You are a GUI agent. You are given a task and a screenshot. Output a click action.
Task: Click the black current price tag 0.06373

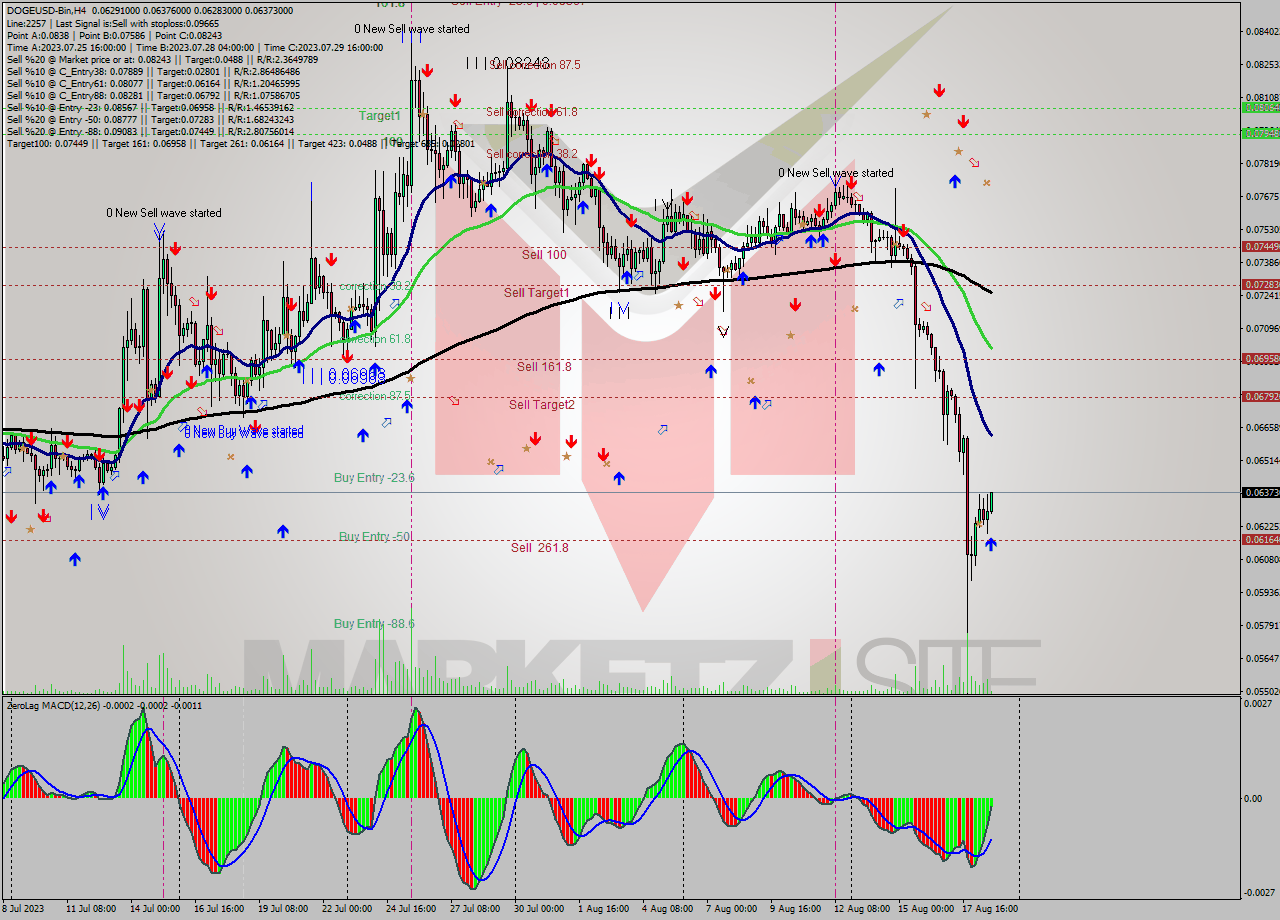pos(1260,493)
